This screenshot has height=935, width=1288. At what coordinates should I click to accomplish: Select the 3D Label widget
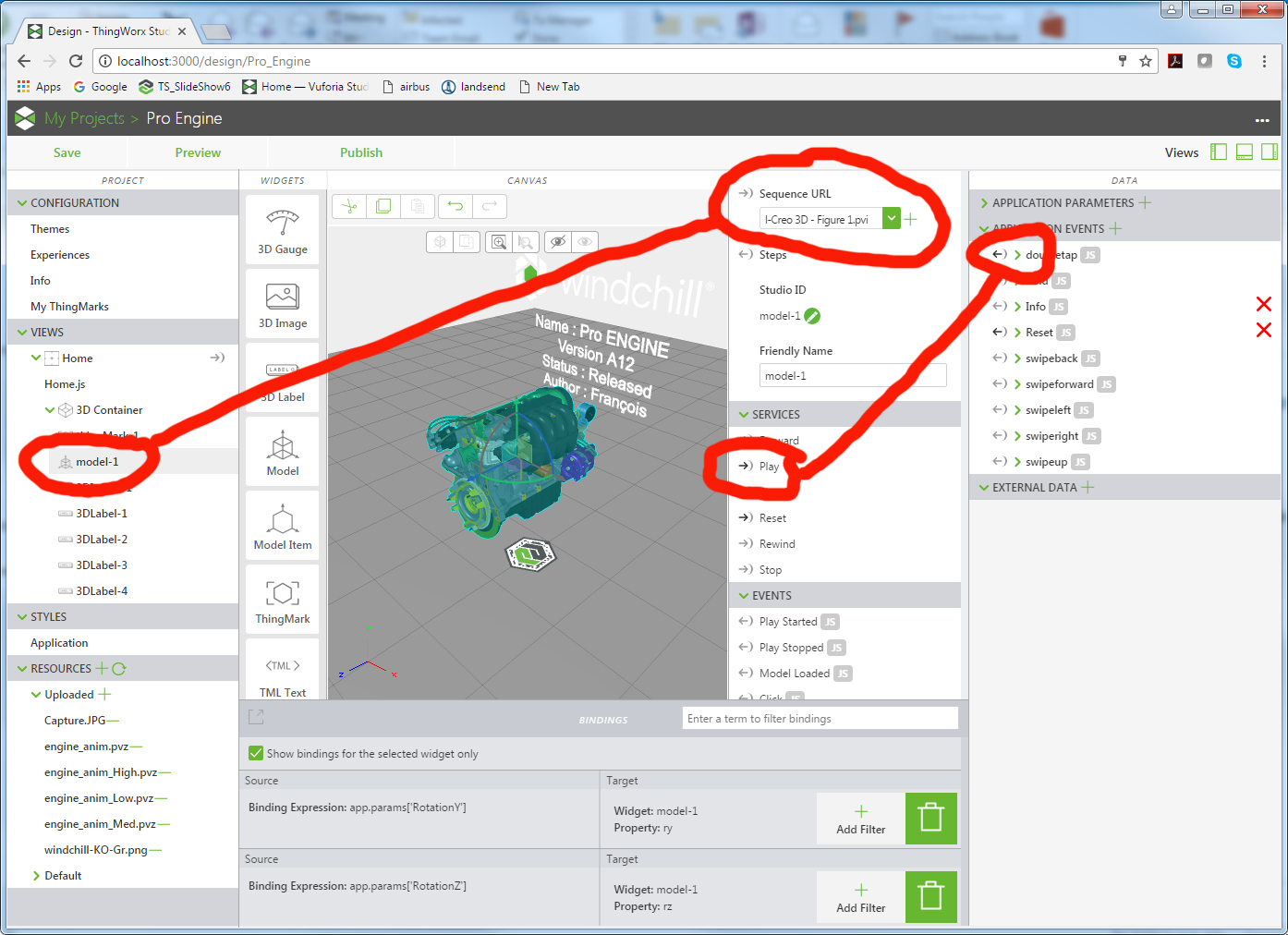[x=283, y=378]
